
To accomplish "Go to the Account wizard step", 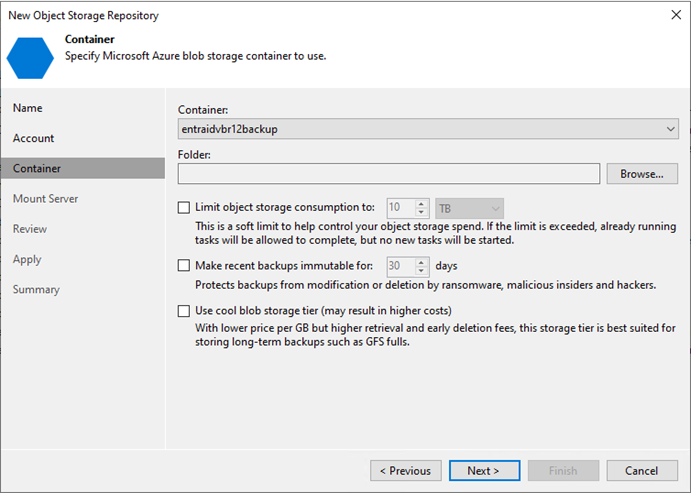I will pos(33,138).
